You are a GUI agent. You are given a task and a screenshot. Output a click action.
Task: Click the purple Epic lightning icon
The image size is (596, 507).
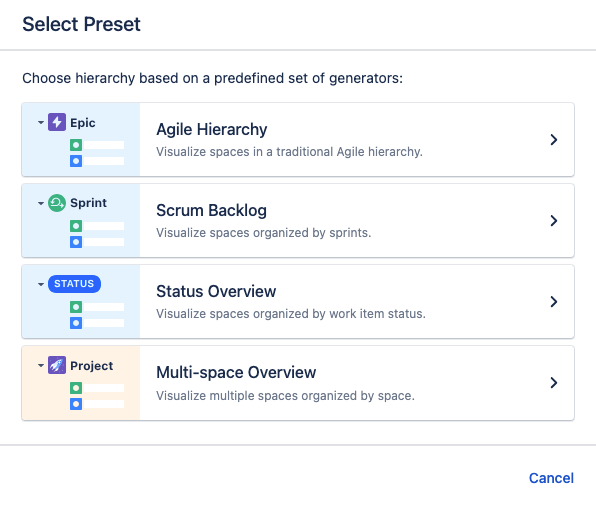57,122
